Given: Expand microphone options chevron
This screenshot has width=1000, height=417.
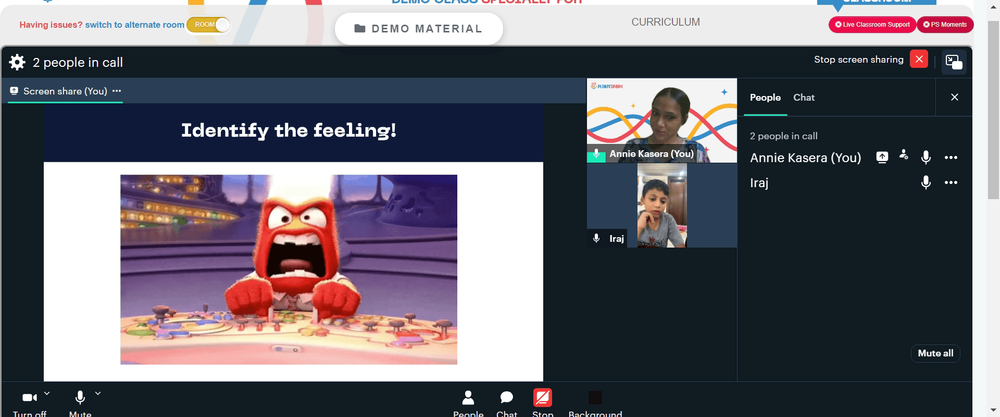Looking at the screenshot, I should coord(98,393).
